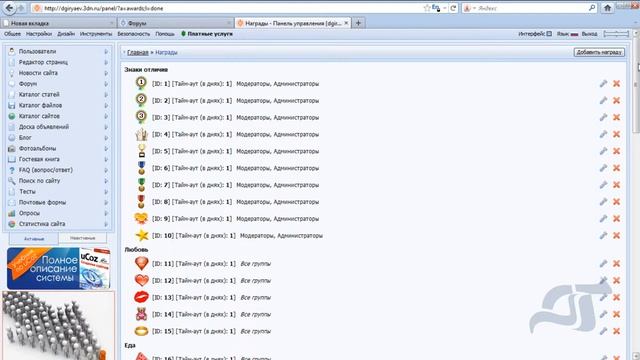Open Почтовые формы module in sidebar

tap(42, 202)
